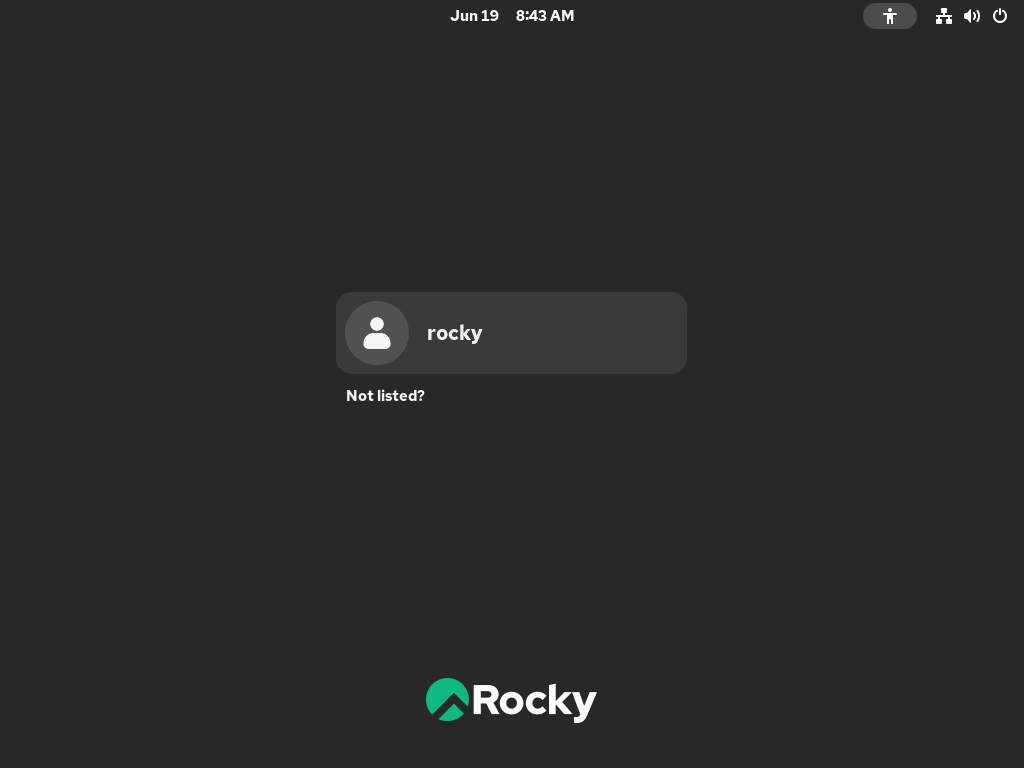Click the white "Rocky" wordmark text
The image size is (1024, 768).
pos(534,702)
